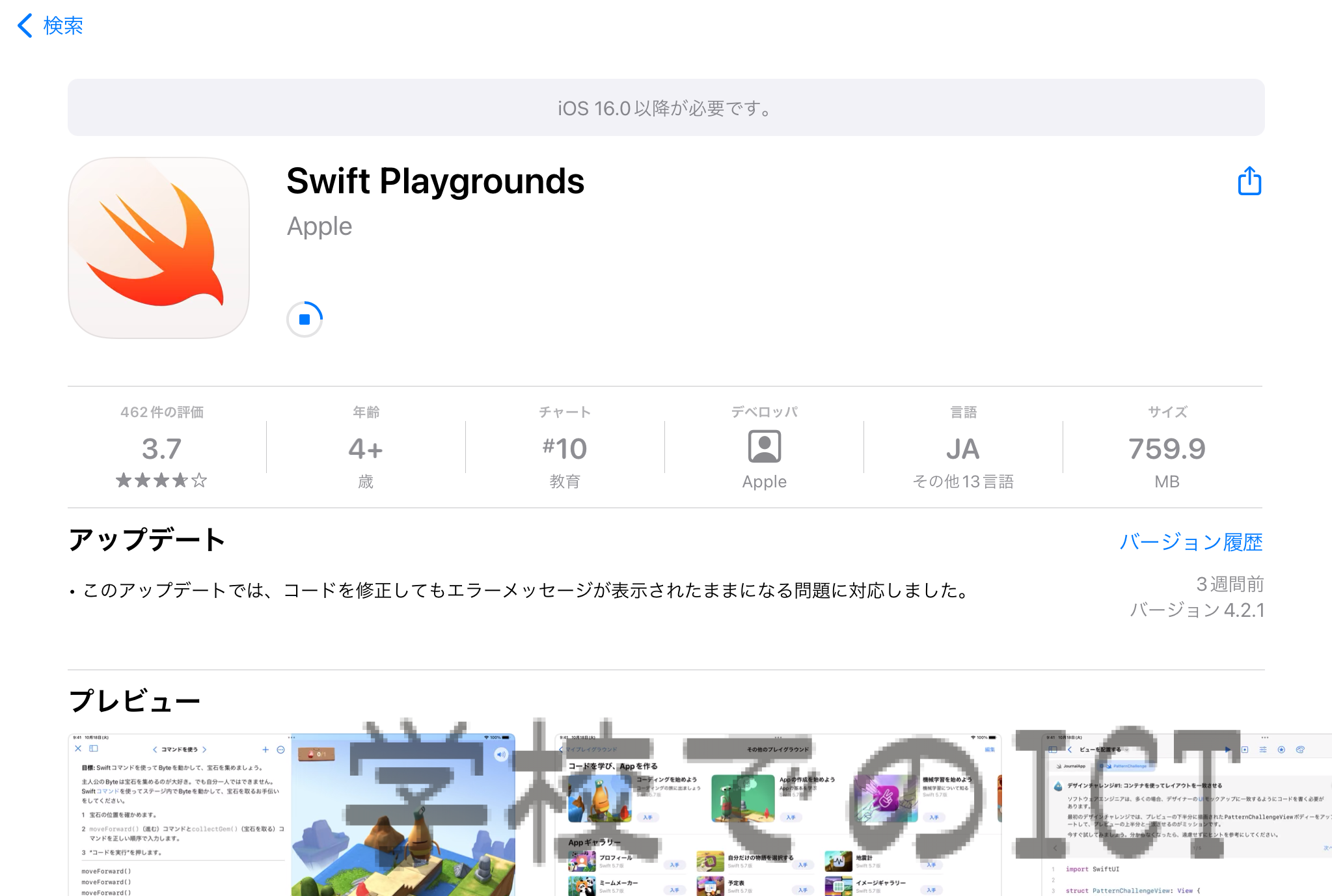The image size is (1332, 896).
Task: Tap the share icon
Action: pyautogui.click(x=1249, y=180)
